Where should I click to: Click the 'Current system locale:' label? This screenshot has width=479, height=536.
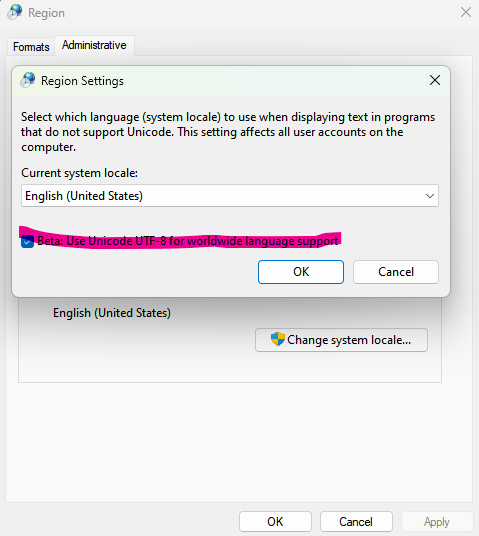pos(79,173)
